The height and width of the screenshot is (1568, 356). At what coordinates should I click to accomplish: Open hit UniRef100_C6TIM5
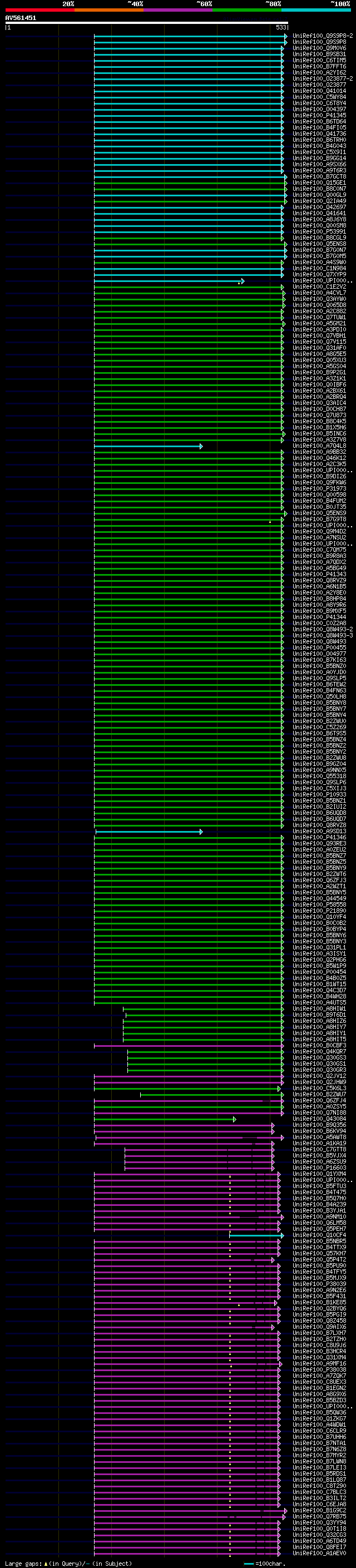[x=319, y=60]
